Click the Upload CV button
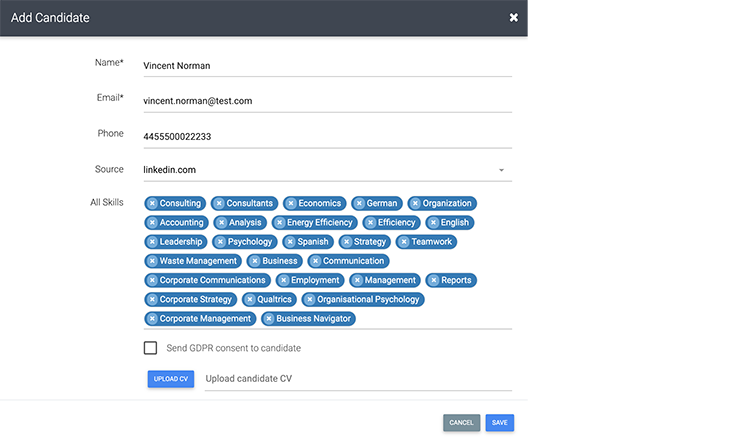Screen dimensions: 750x444 [170, 379]
